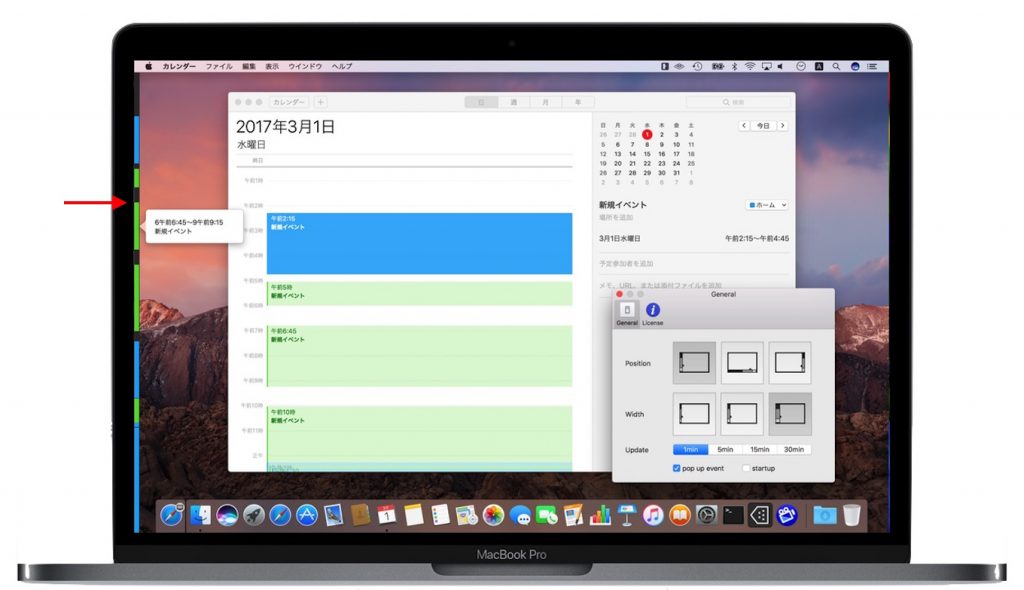
Task: Open the 表示 menu
Action: click(272, 67)
